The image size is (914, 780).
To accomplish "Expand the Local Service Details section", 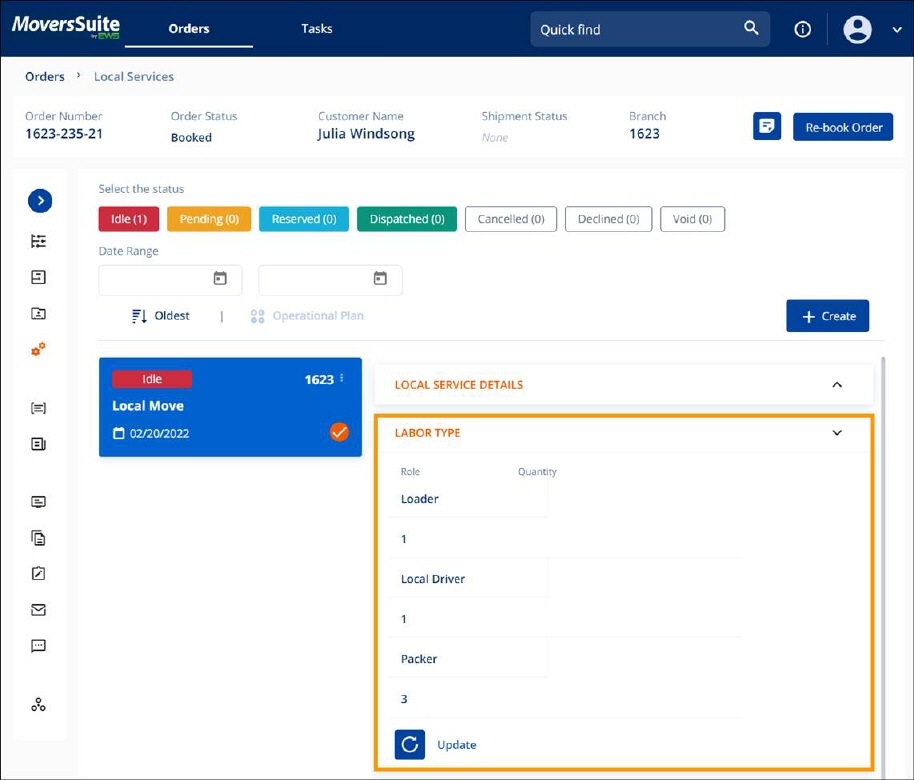I will [837, 384].
